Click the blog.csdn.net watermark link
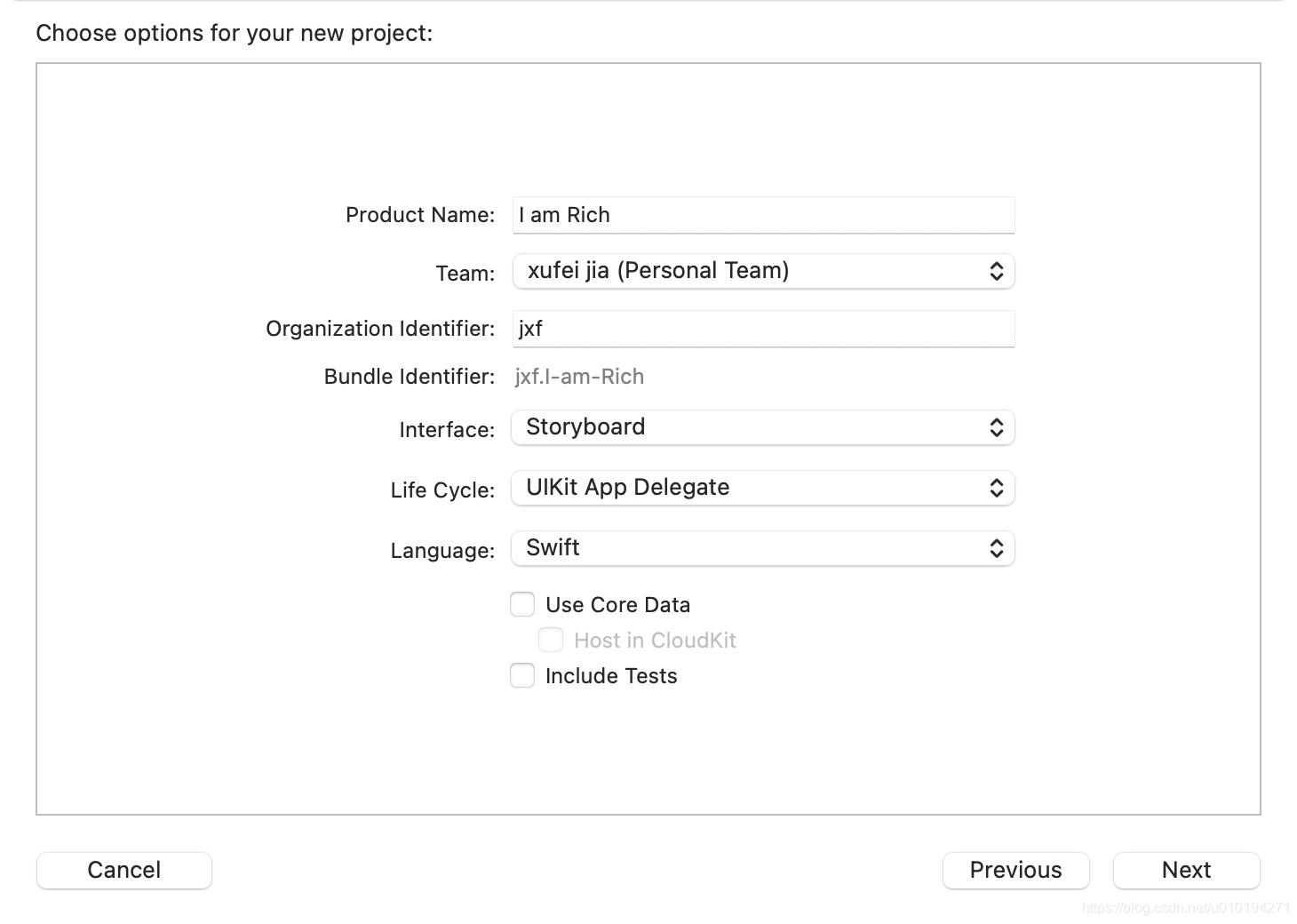Viewport: 1297px width, 924px height. pos(1185,907)
